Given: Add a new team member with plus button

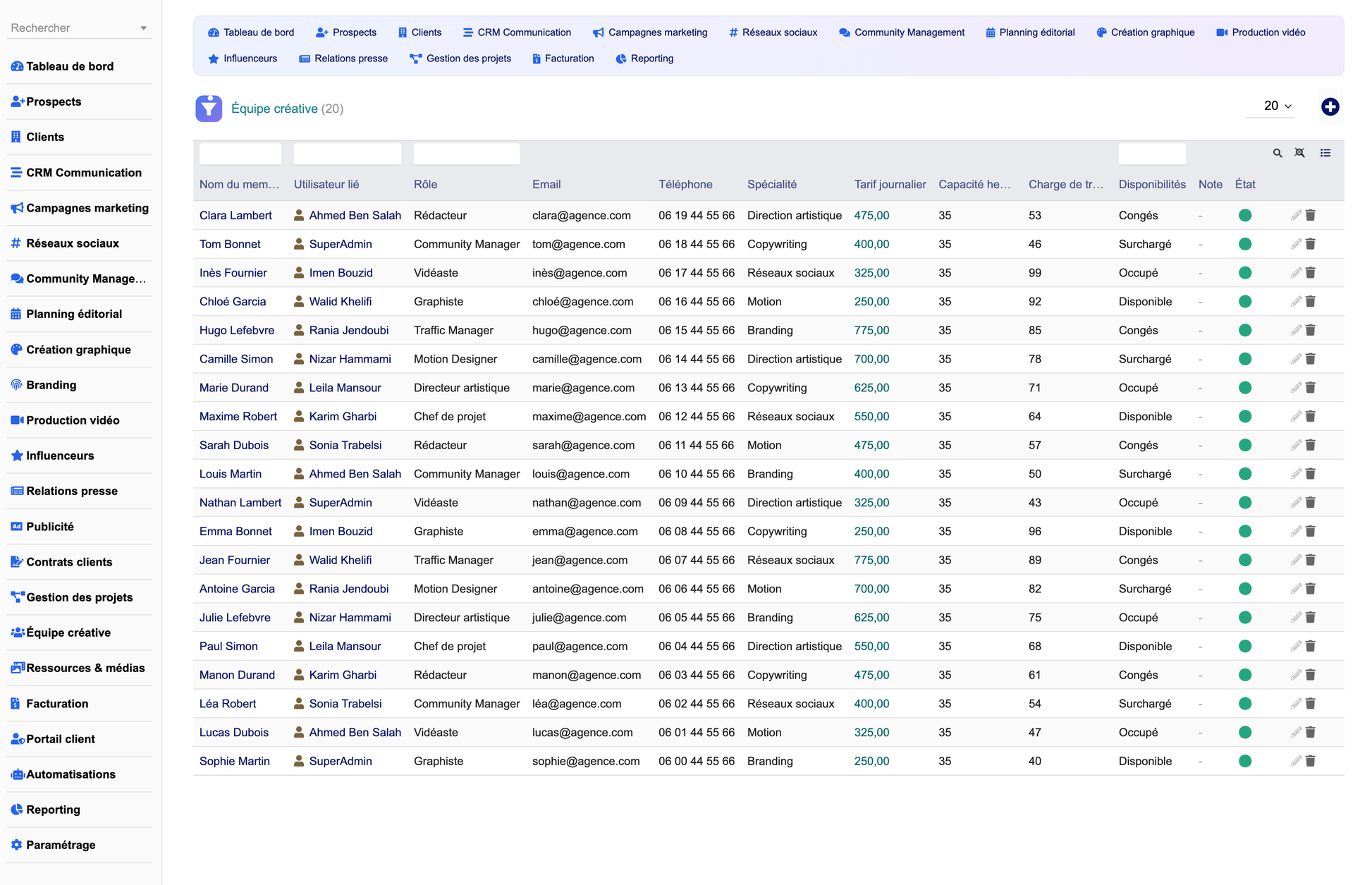Looking at the screenshot, I should [1330, 106].
